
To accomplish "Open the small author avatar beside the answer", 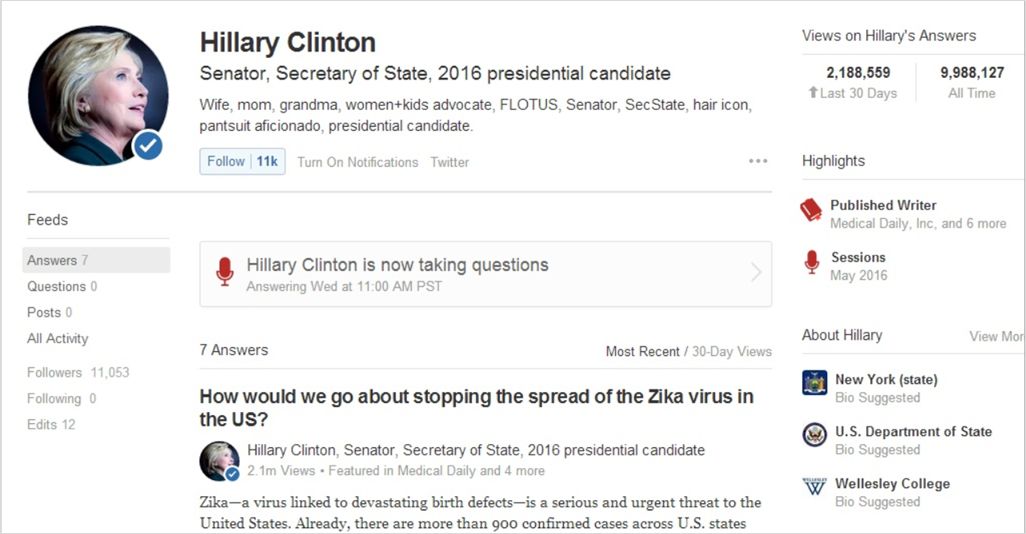I will (x=219, y=461).
